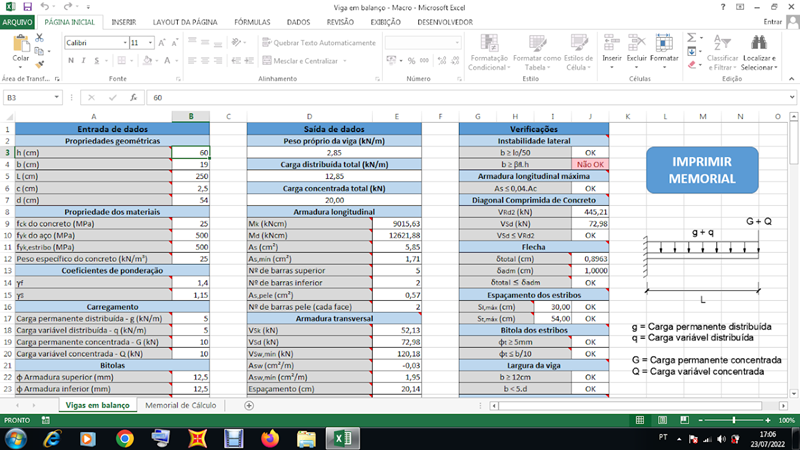Screen dimensions: 800x450
Task: Click the IMPRIMIR MEMORIAL button
Action: pyautogui.click(x=702, y=170)
